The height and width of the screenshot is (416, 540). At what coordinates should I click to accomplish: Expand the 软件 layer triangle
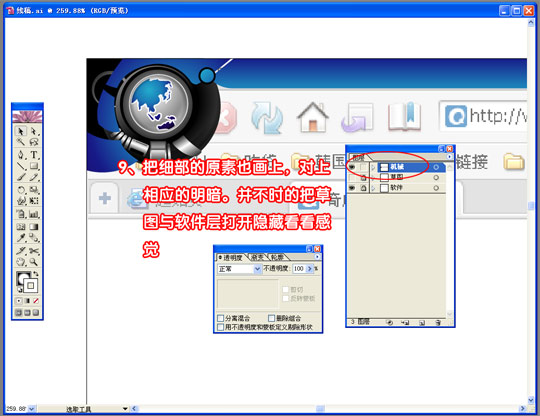[x=373, y=188]
